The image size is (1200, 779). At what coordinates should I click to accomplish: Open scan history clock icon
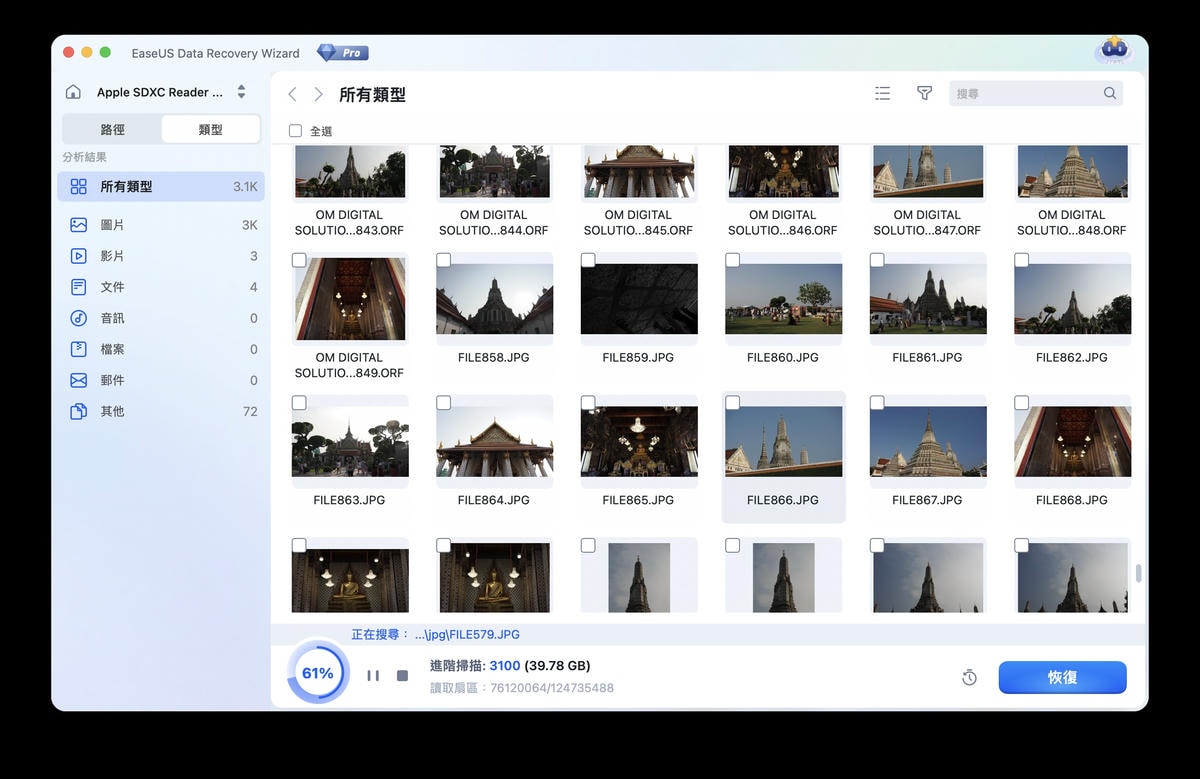[x=969, y=678]
